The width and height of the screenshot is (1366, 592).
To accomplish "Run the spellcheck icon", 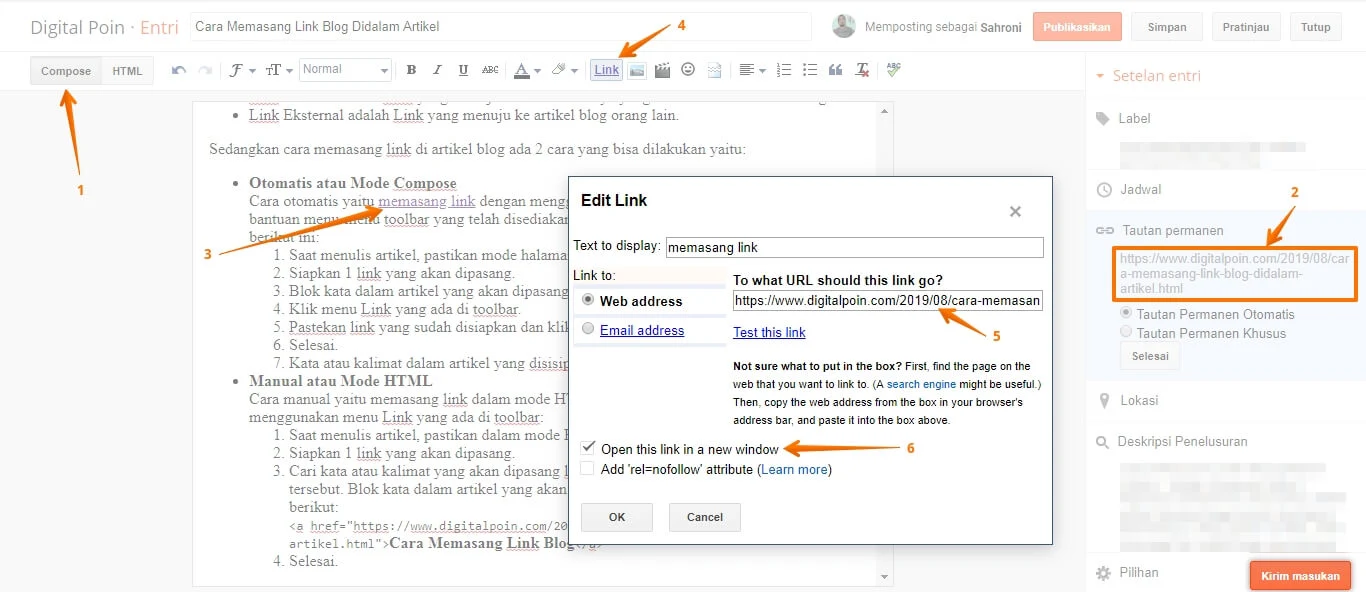I will pyautogui.click(x=891, y=69).
